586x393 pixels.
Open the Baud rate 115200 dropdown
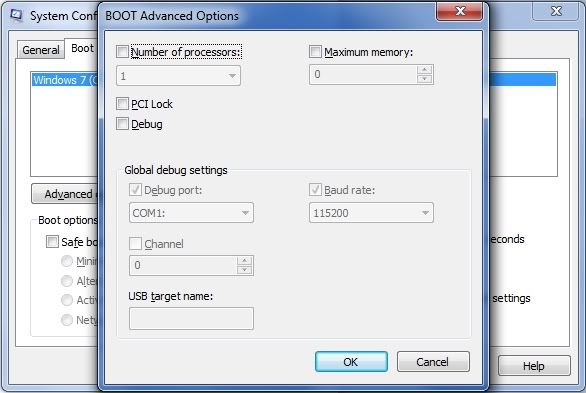point(371,213)
